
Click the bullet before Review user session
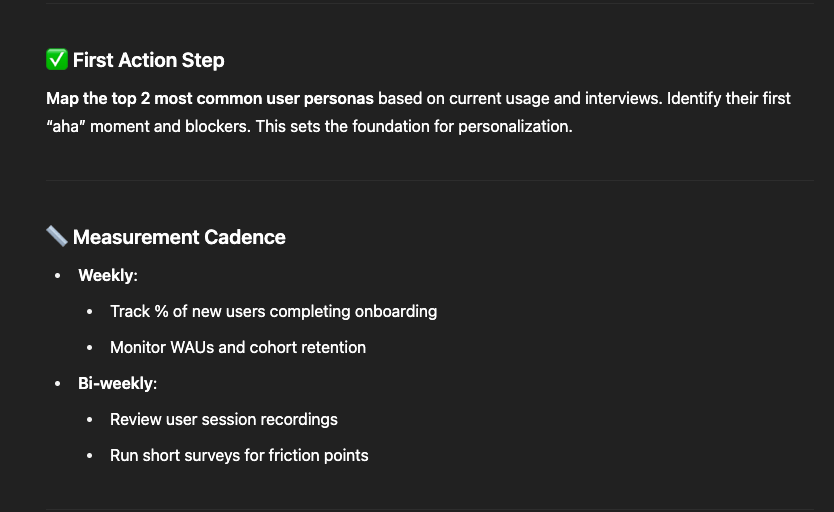pos(89,419)
